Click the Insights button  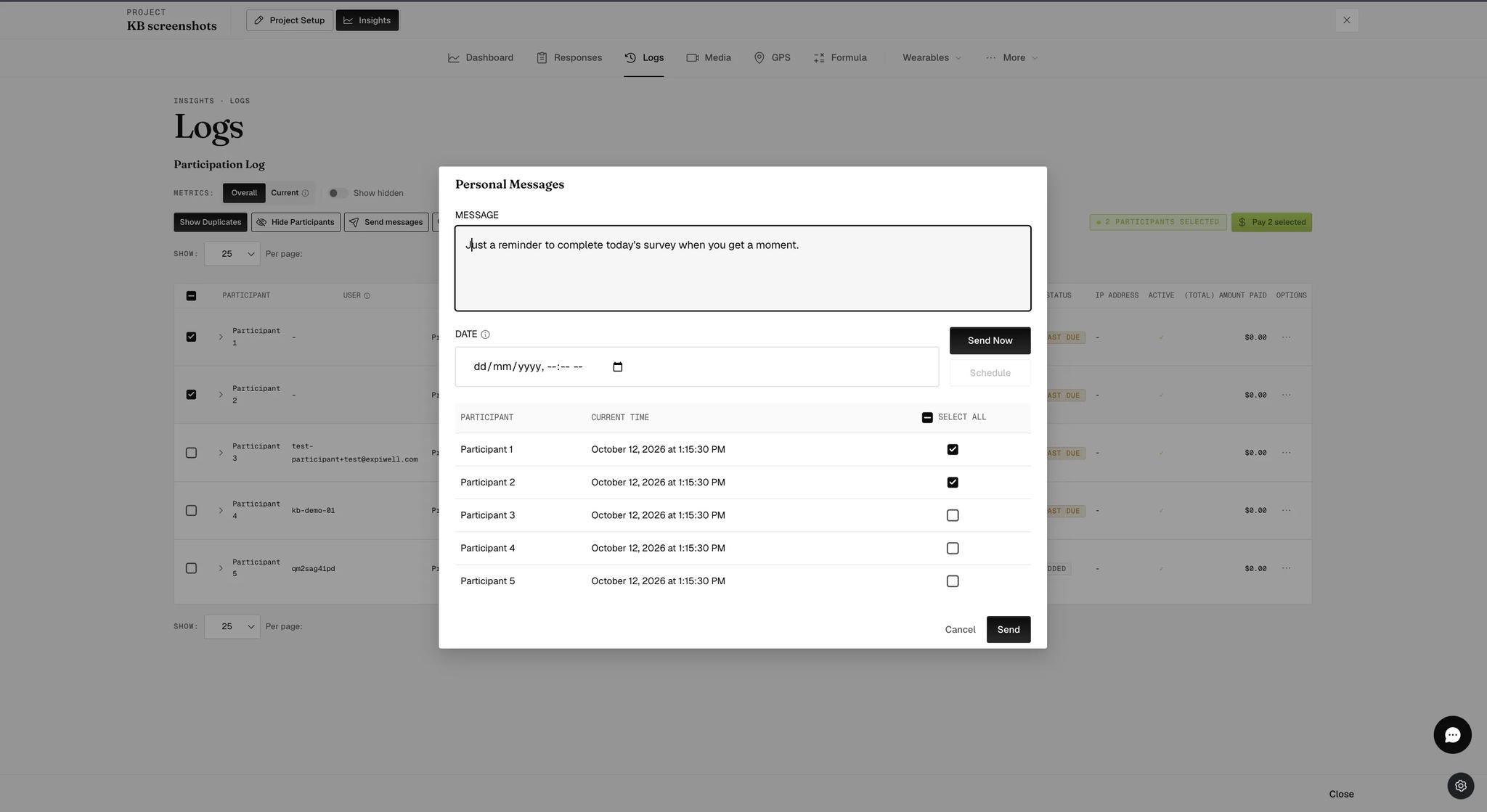pos(367,20)
